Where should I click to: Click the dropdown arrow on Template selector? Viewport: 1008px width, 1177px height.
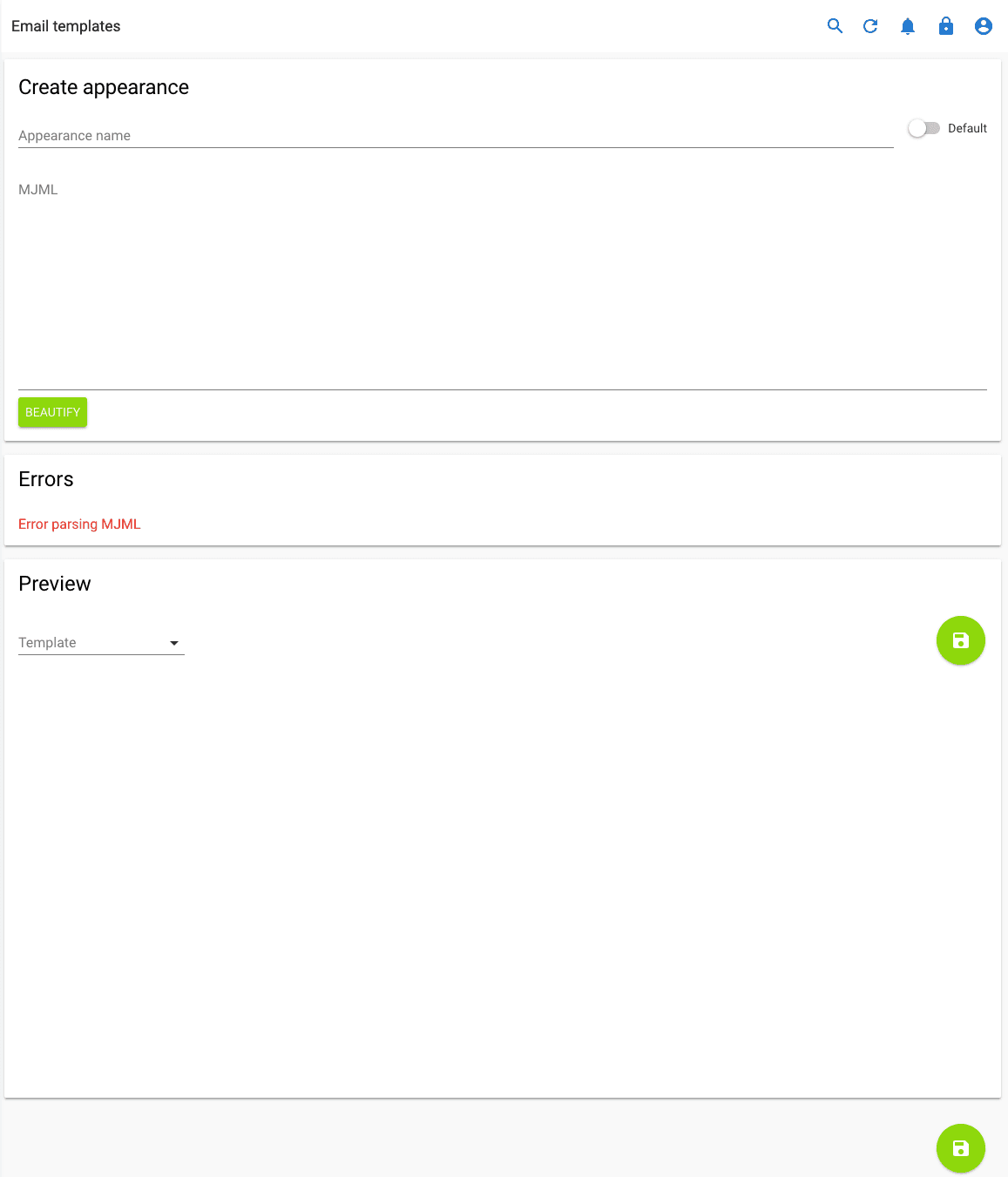click(174, 643)
